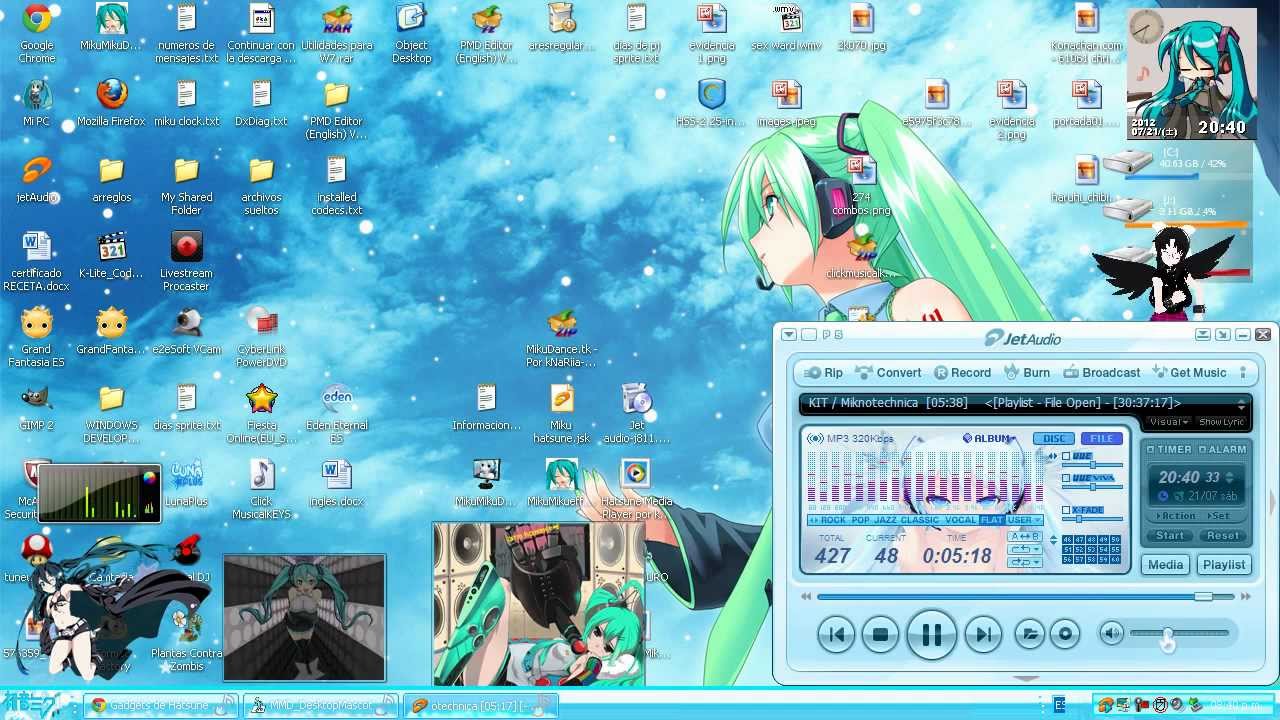Select certificado RECETA.docx file

click(37, 261)
